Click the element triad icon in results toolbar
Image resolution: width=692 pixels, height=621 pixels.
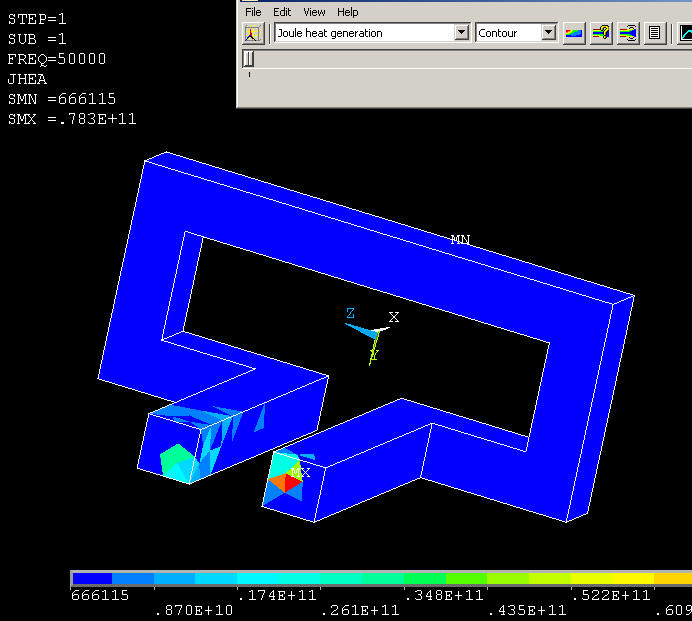click(252, 33)
